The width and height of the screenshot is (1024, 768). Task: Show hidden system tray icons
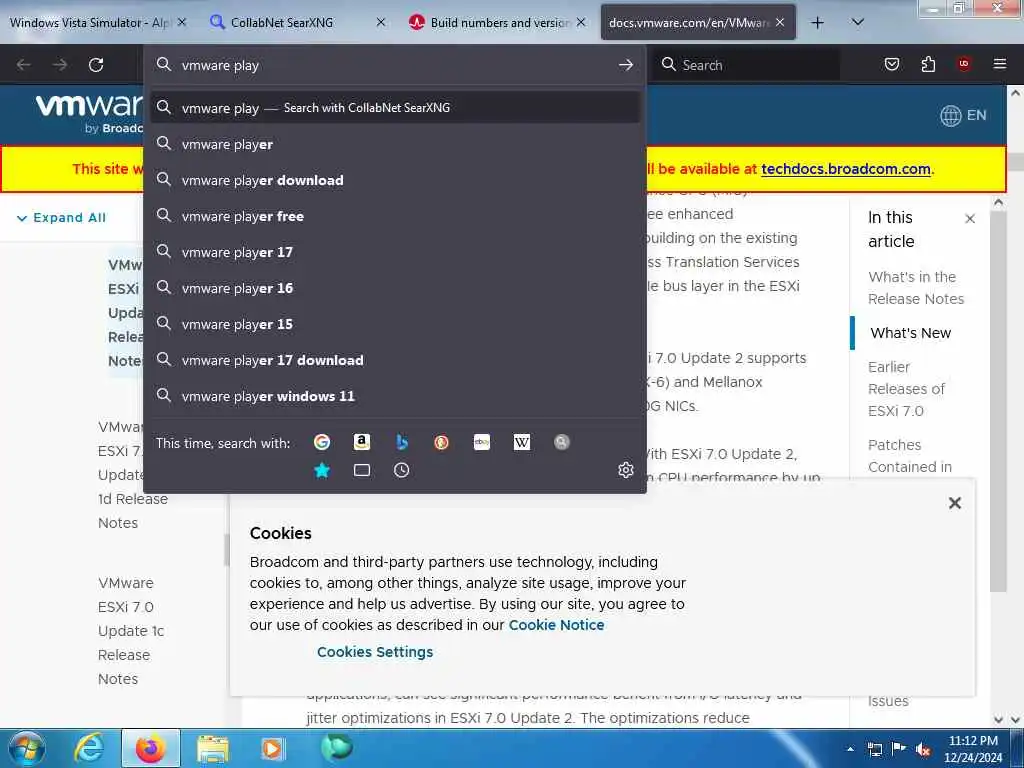[850, 749]
